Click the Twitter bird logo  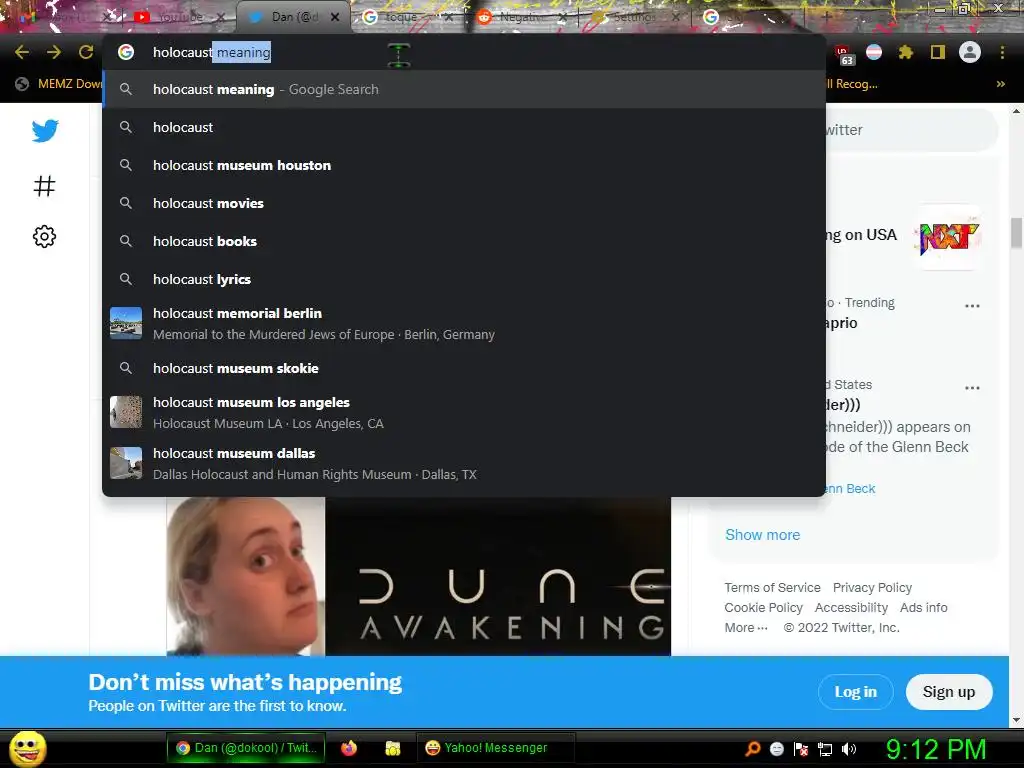coord(45,131)
